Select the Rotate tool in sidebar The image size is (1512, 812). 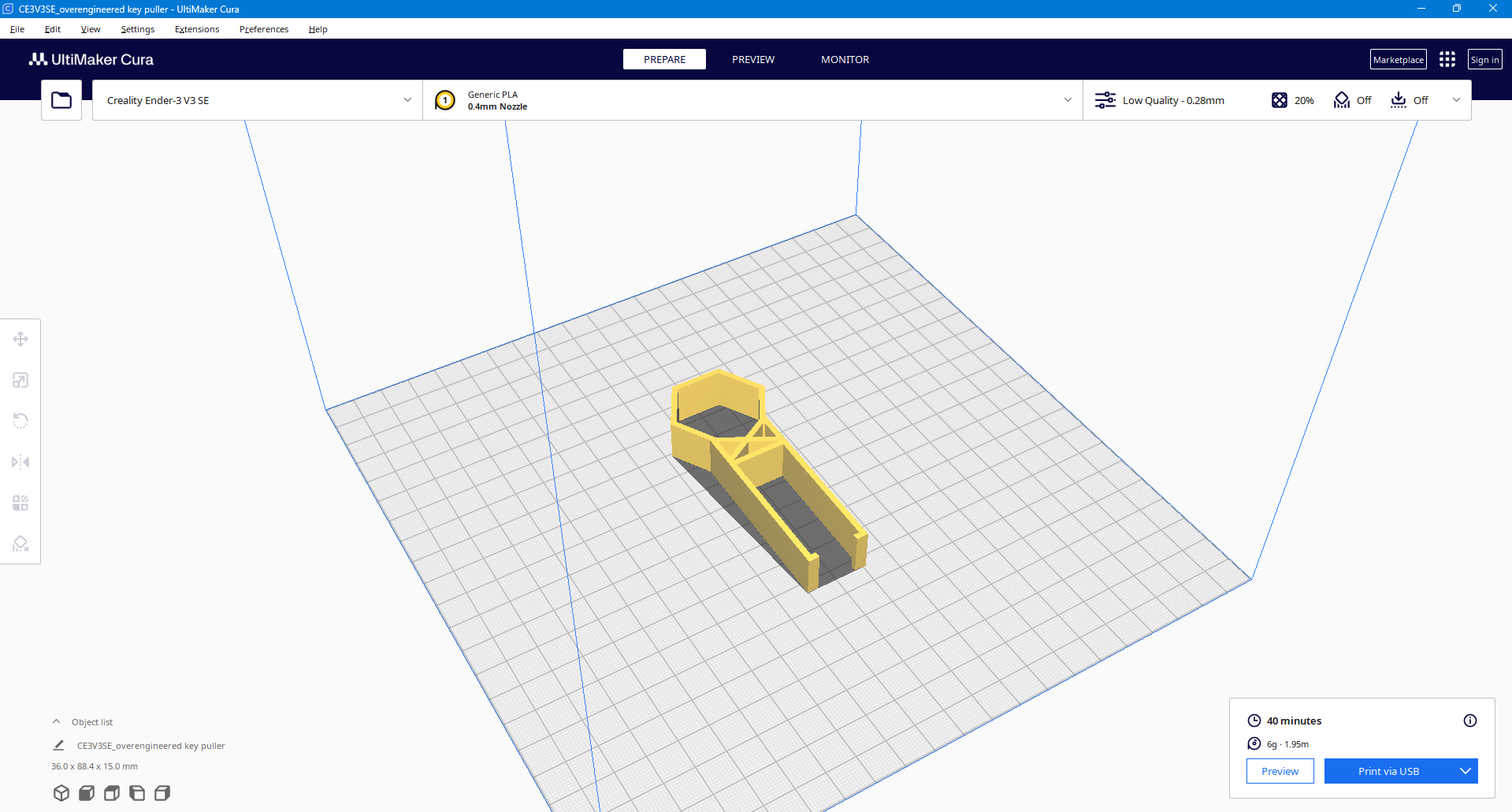click(20, 421)
